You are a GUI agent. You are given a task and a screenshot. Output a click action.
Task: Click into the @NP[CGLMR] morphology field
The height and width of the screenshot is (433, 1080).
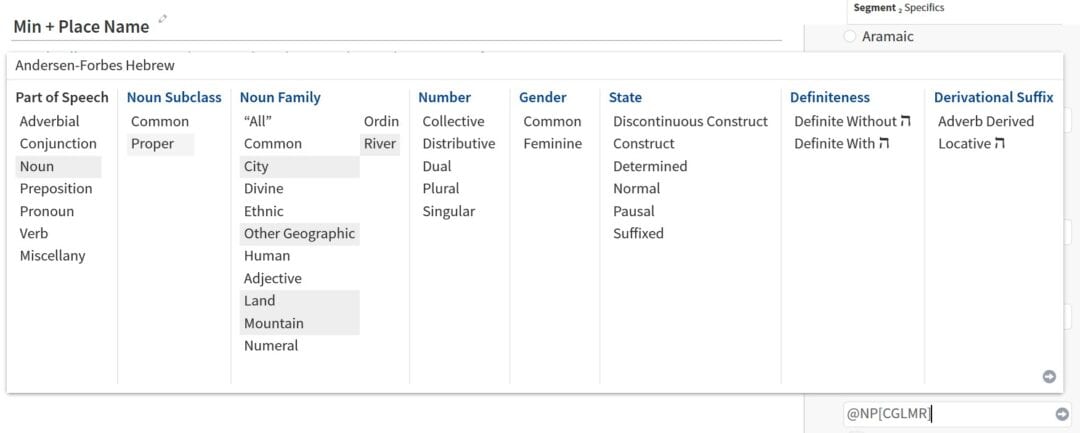(x=948, y=414)
